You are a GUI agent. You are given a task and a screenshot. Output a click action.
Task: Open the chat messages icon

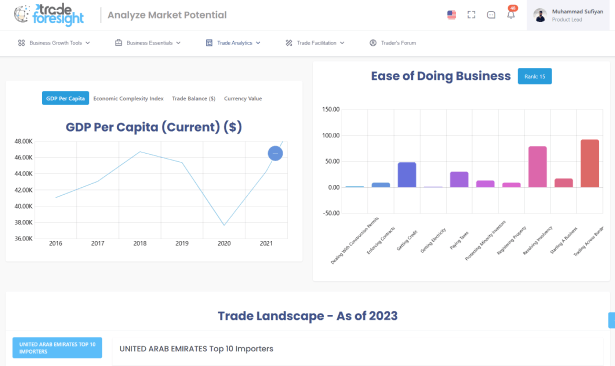[491, 15]
